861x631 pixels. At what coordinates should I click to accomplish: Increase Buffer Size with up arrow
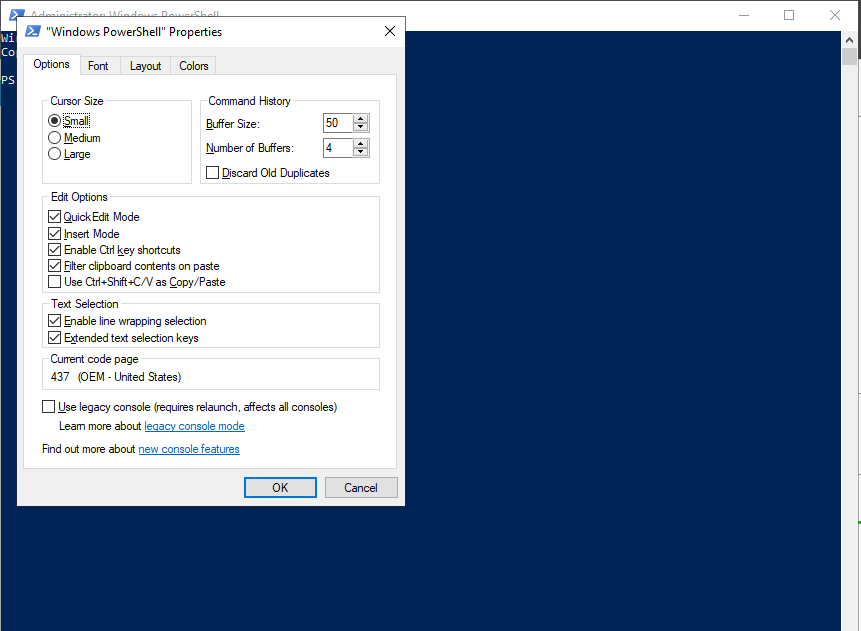(360, 119)
